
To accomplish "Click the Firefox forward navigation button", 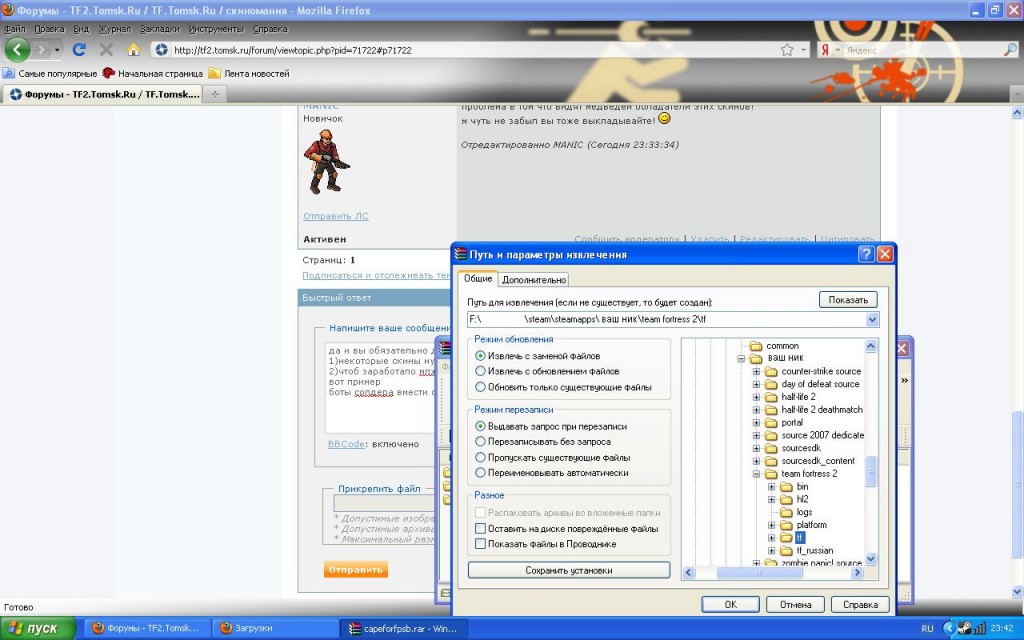I will (42, 50).
